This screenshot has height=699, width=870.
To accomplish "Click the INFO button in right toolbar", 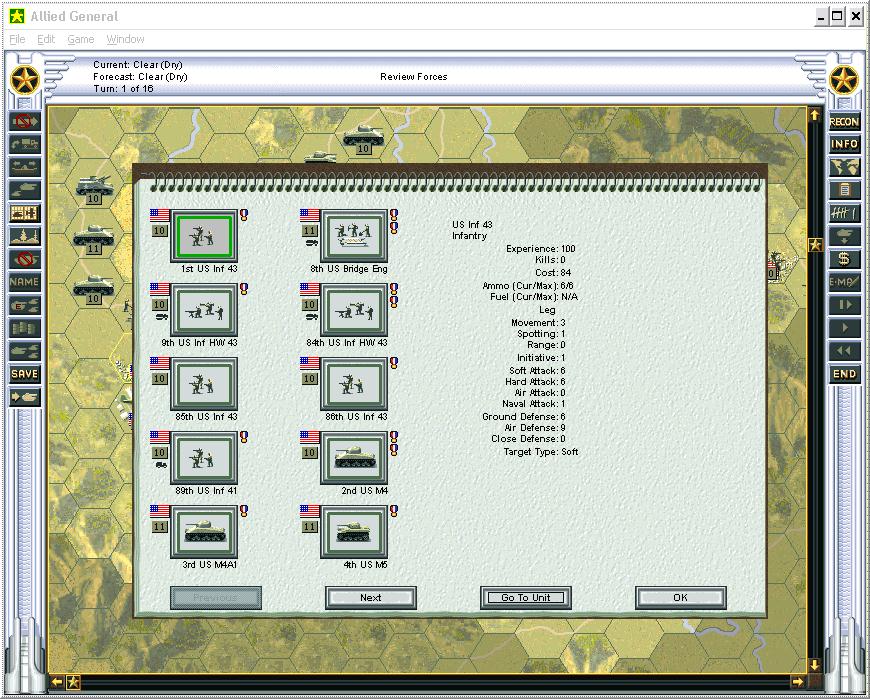I will click(x=844, y=145).
